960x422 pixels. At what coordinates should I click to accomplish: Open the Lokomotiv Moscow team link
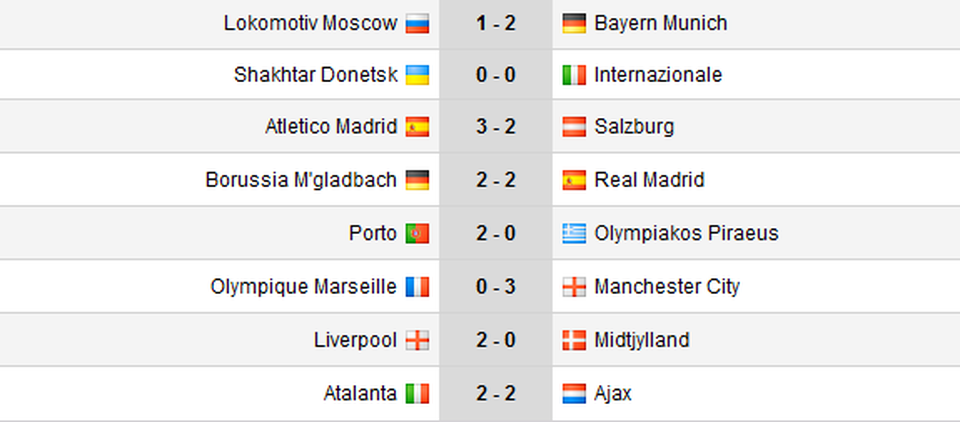pyautogui.click(x=310, y=23)
